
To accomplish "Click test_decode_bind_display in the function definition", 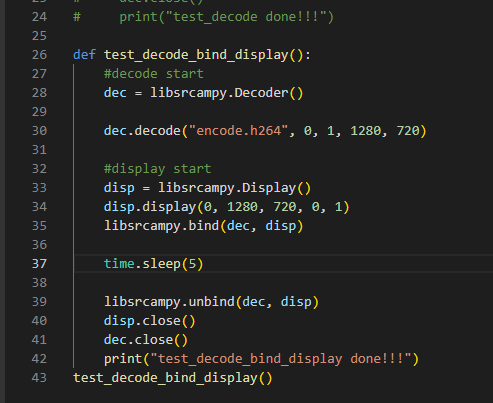I will point(196,55).
